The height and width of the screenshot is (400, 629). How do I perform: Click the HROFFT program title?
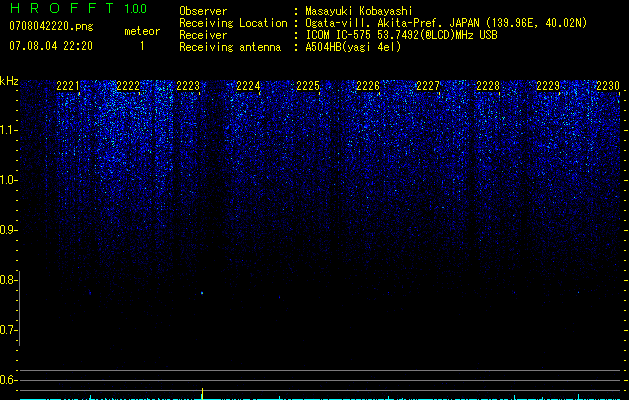tap(63, 8)
